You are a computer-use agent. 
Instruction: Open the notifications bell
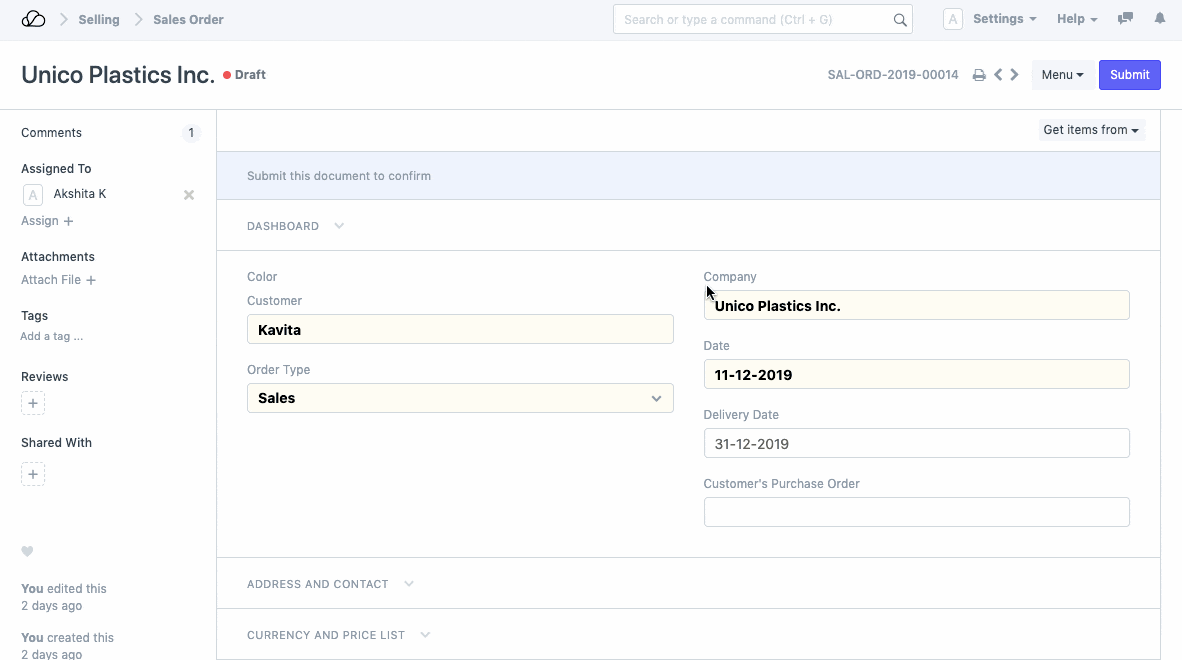[x=1160, y=19]
